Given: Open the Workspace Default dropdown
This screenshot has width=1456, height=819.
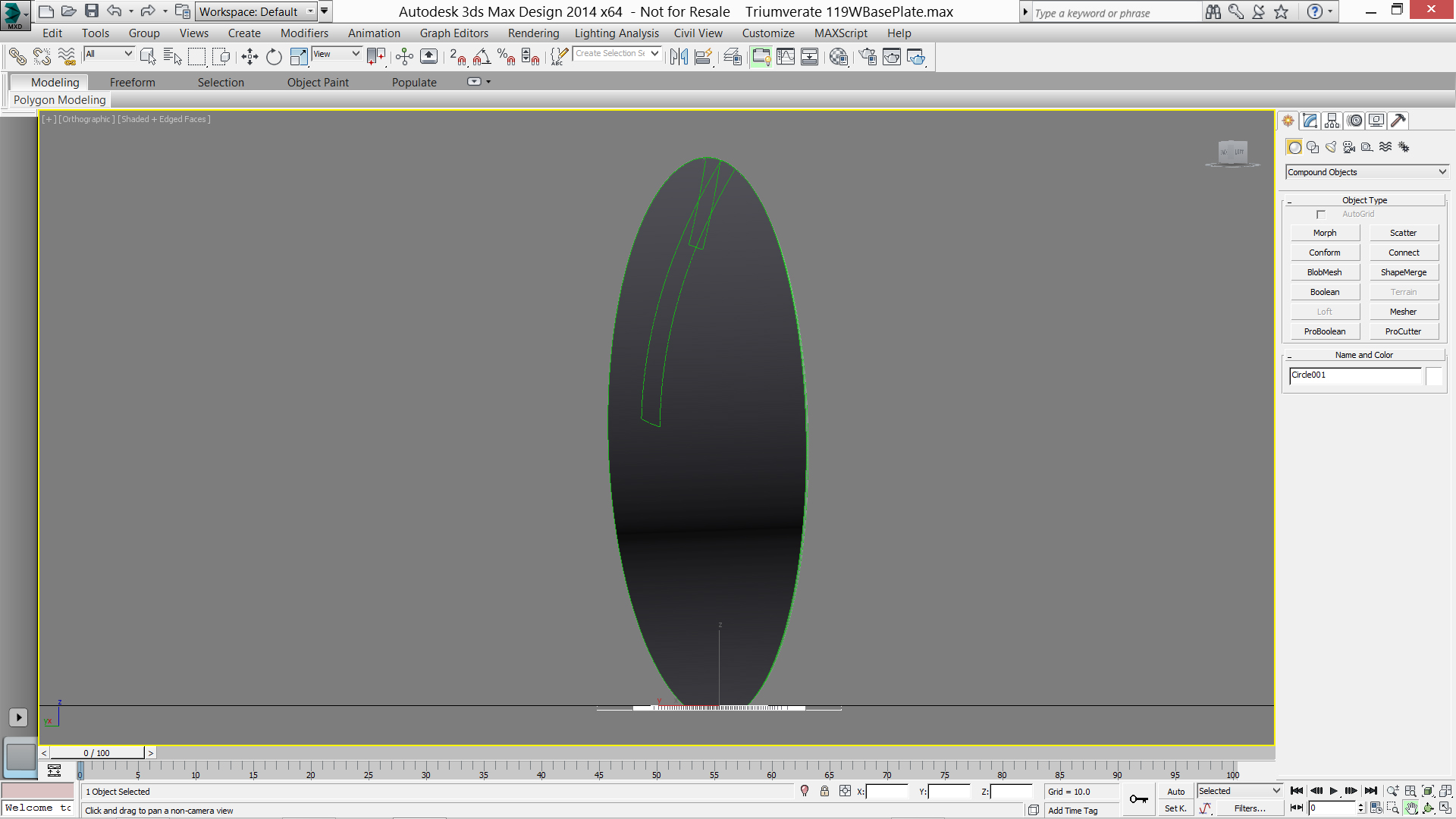Looking at the screenshot, I should (256, 11).
